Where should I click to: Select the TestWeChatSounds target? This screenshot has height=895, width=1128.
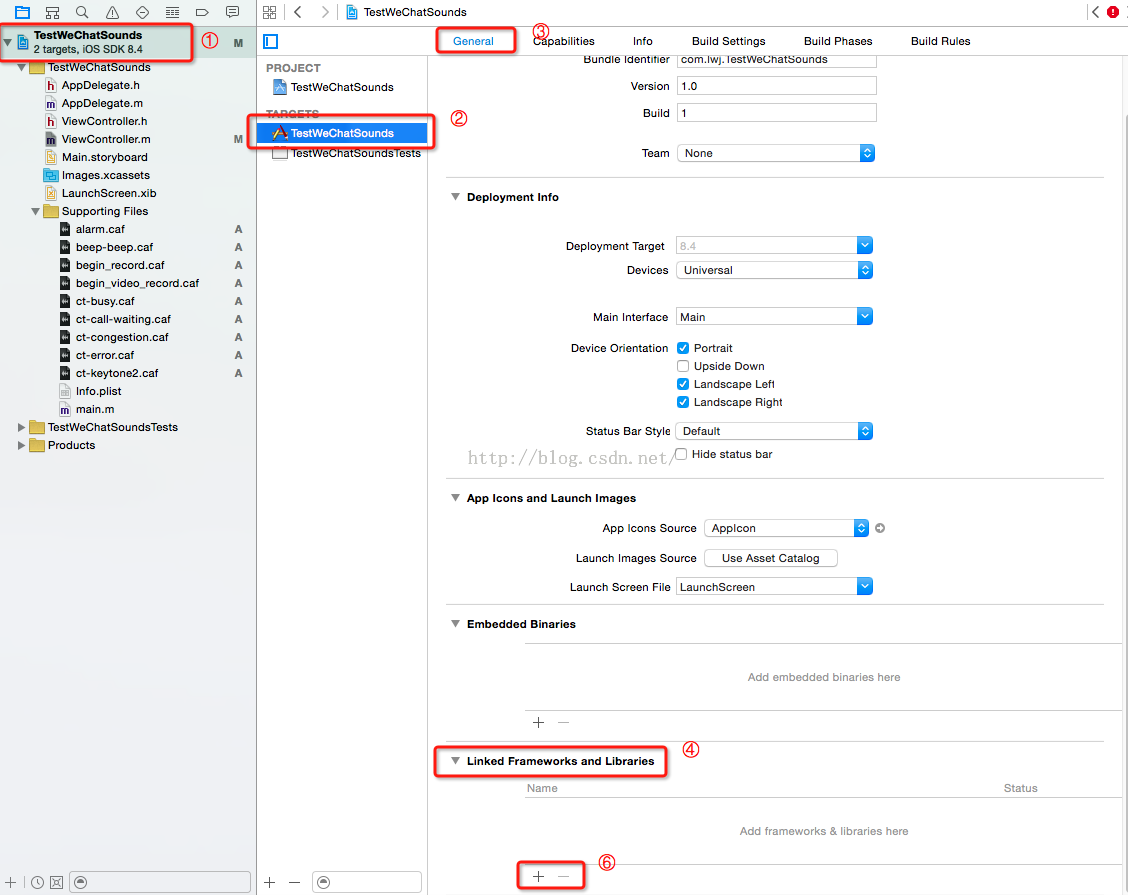[342, 133]
